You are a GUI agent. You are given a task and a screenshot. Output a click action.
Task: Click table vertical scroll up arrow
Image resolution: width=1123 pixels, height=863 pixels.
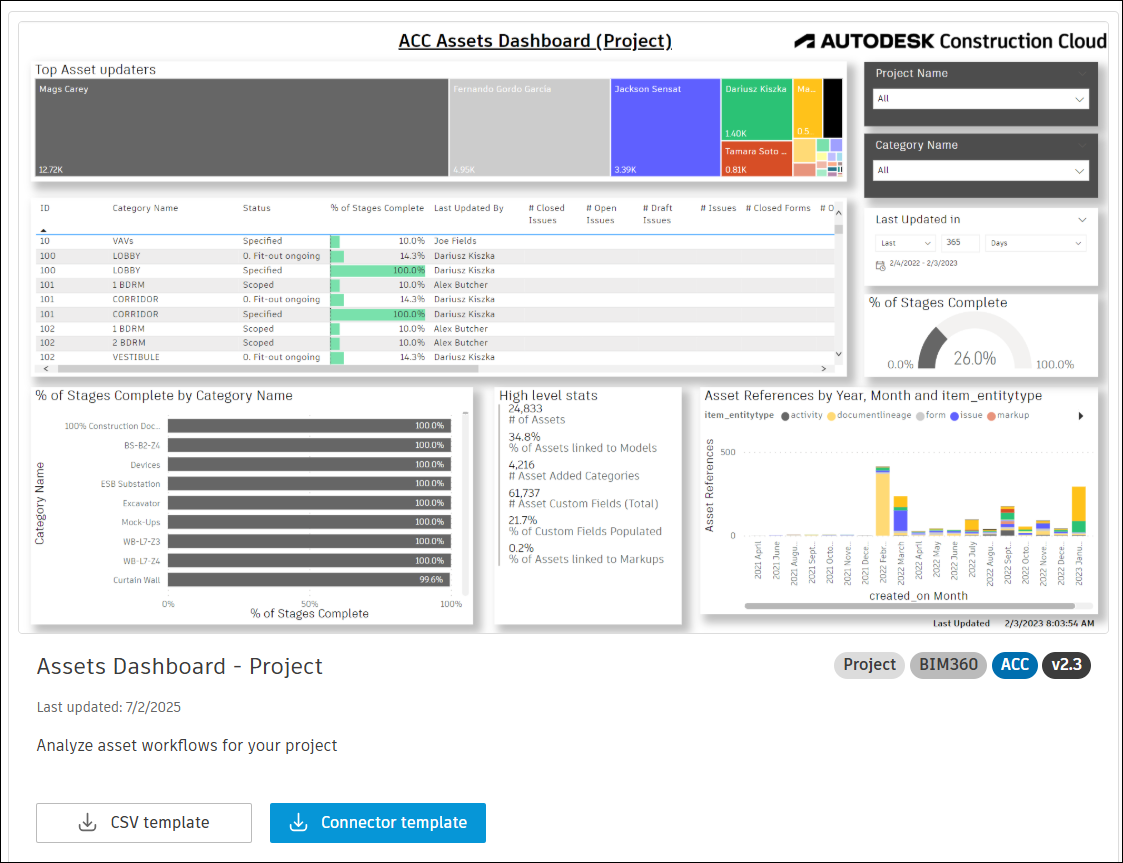point(839,213)
